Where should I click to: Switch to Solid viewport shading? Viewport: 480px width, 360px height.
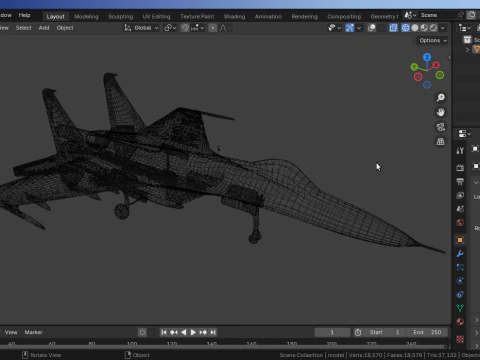point(415,28)
